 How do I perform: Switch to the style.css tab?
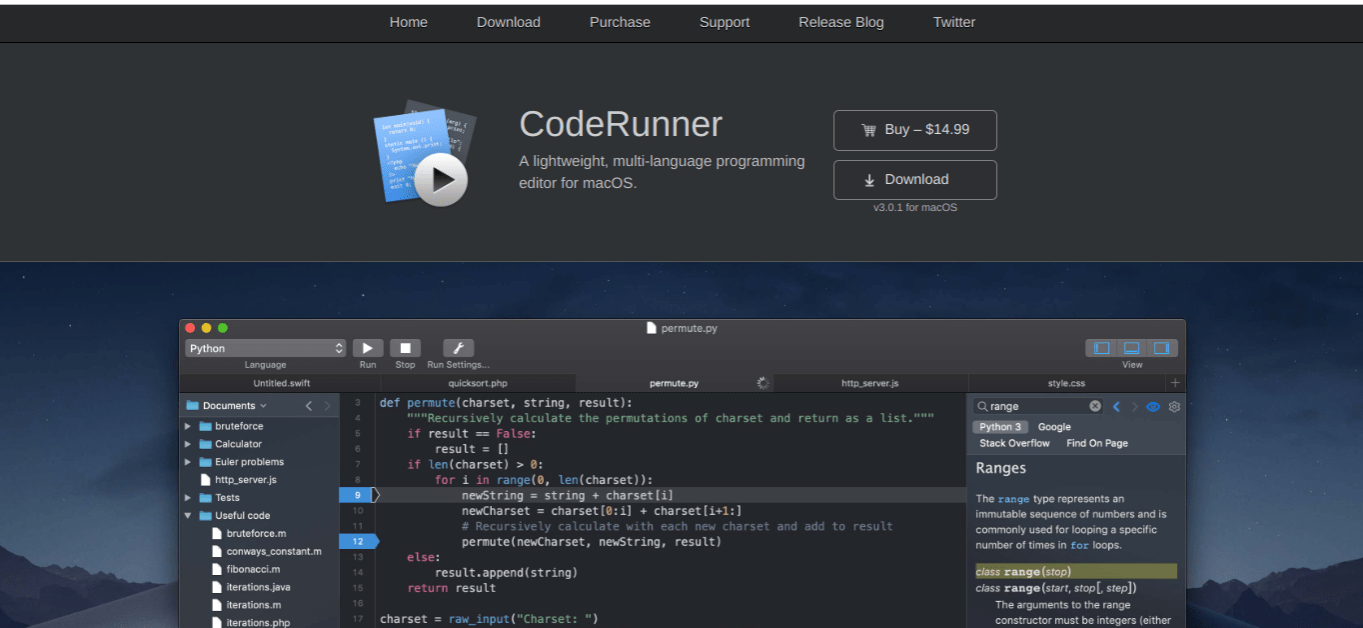[x=1068, y=383]
